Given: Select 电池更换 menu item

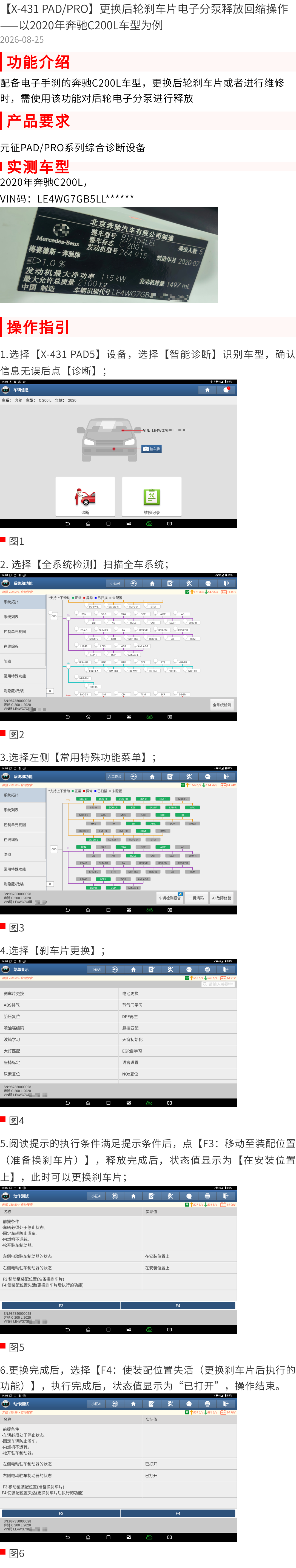Looking at the screenshot, I should point(178,993).
